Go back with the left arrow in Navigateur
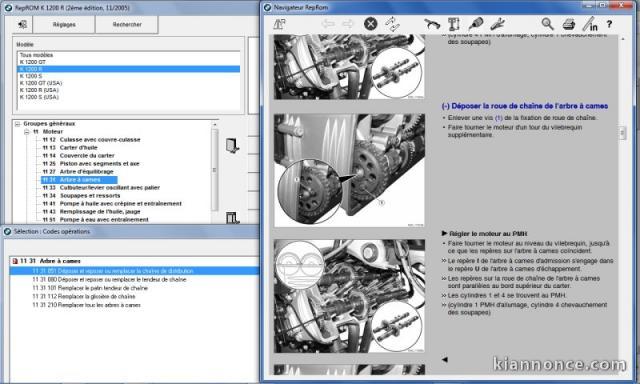 point(328,24)
